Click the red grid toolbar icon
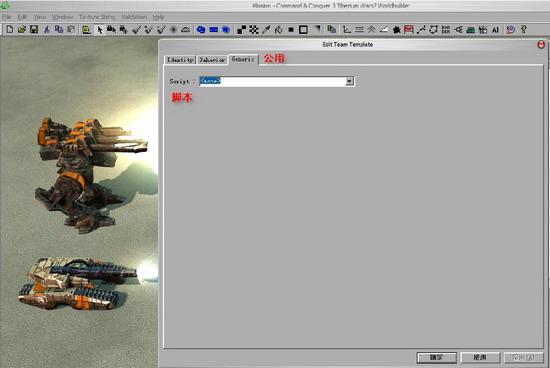550x368 pixels. click(409, 30)
